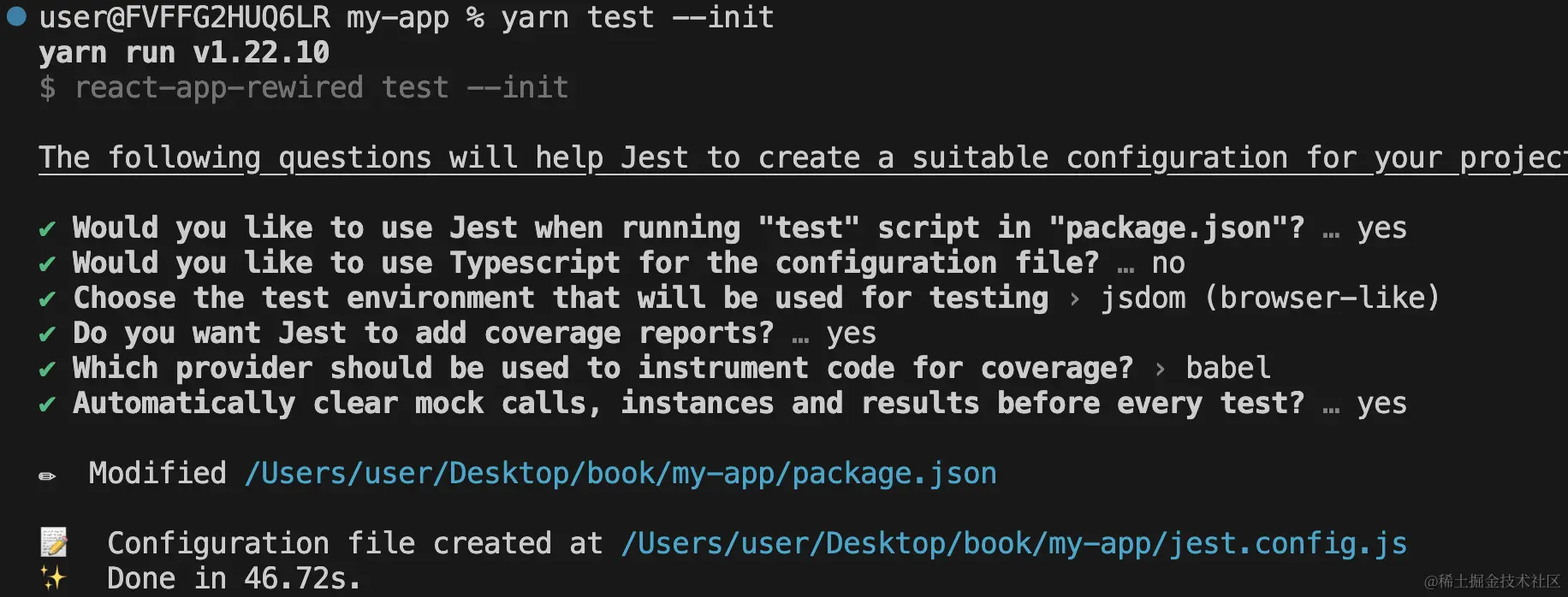
Task: Click the checkmark beside the "test" script question
Action: point(47,229)
